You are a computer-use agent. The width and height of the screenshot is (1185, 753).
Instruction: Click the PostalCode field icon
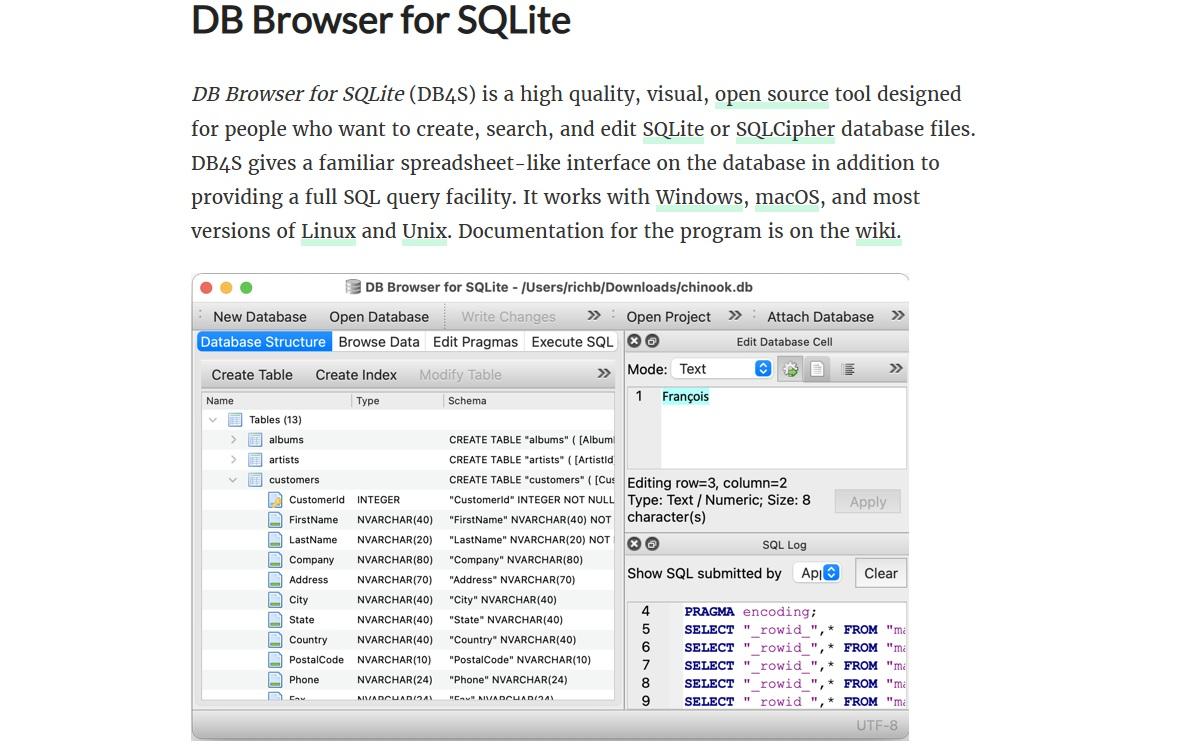[275, 659]
